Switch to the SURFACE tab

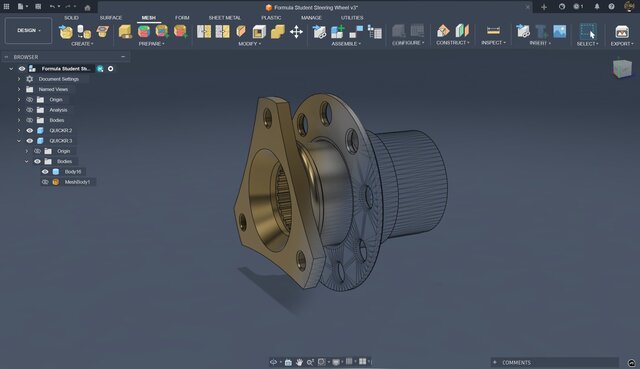pos(111,18)
